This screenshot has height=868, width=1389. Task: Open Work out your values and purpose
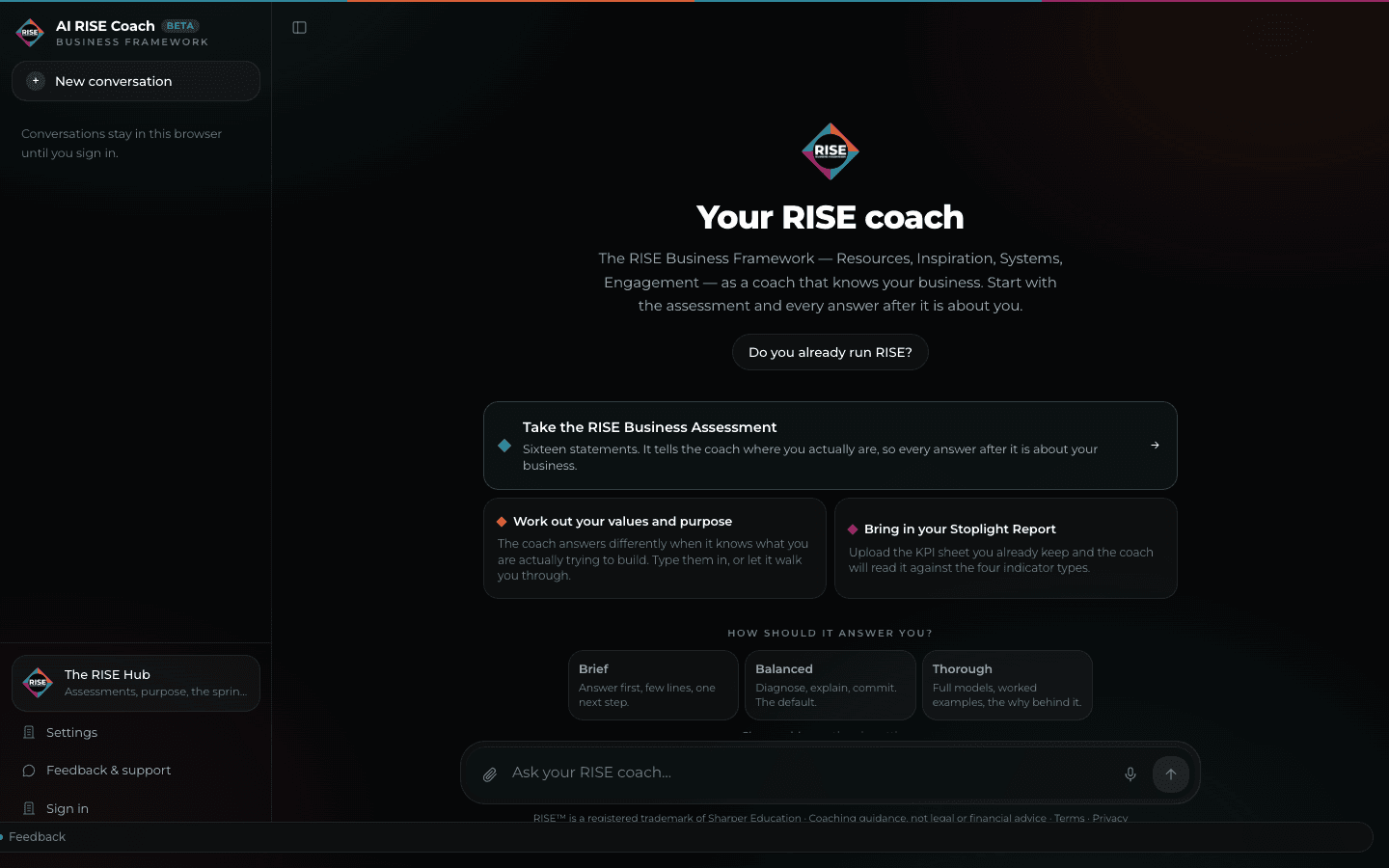coord(655,548)
